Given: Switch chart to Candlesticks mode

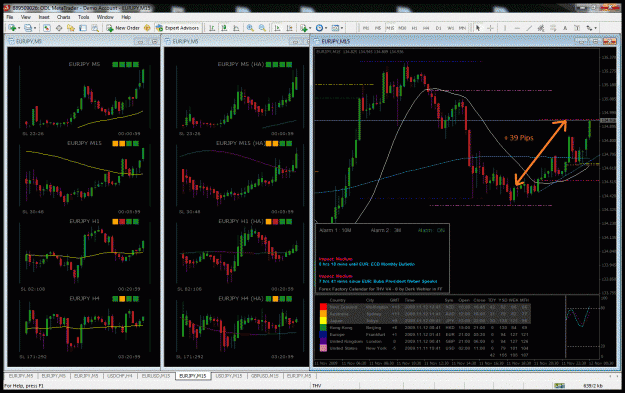Looking at the screenshot, I should 224,28.
